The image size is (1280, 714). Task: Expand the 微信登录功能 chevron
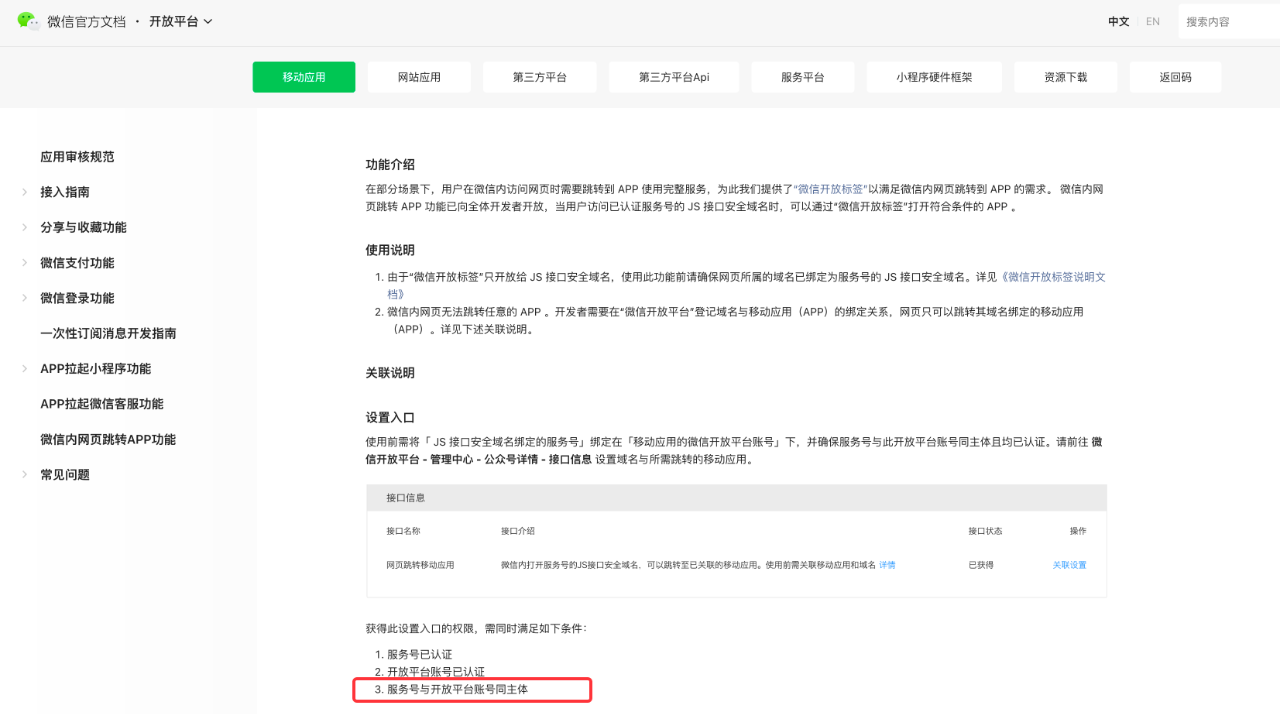tap(24, 298)
